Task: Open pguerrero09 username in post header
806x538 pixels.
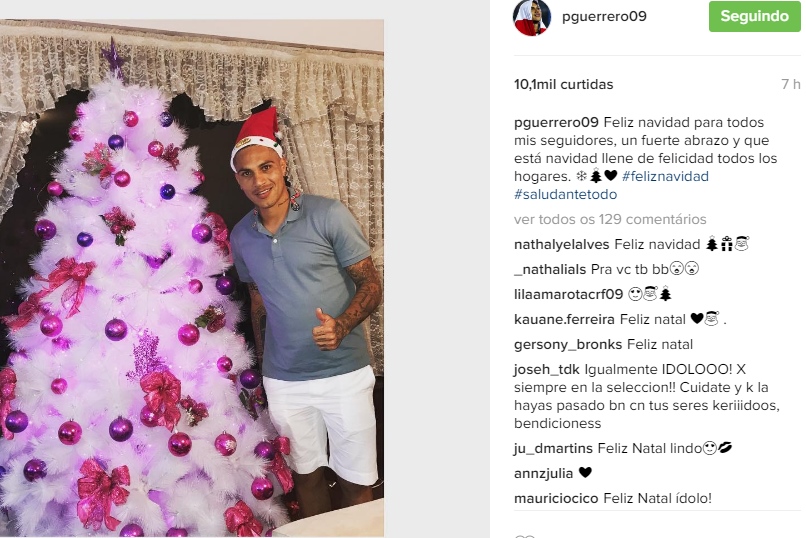Action: [604, 16]
